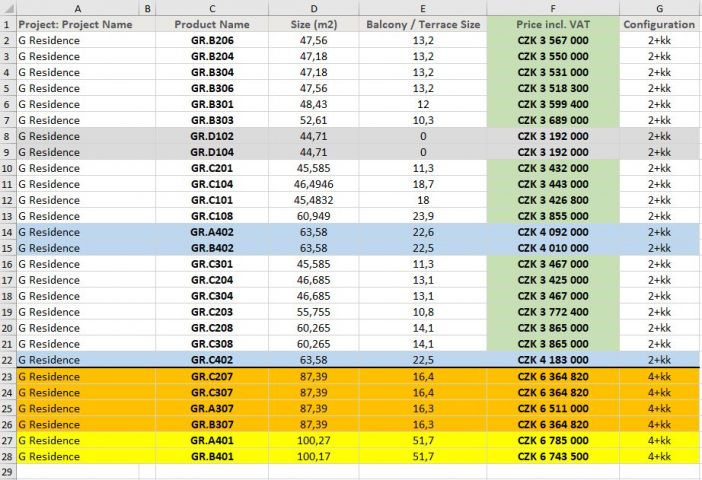702x480 pixels.
Task: Select column G header letter
Action: (x=659, y=8)
